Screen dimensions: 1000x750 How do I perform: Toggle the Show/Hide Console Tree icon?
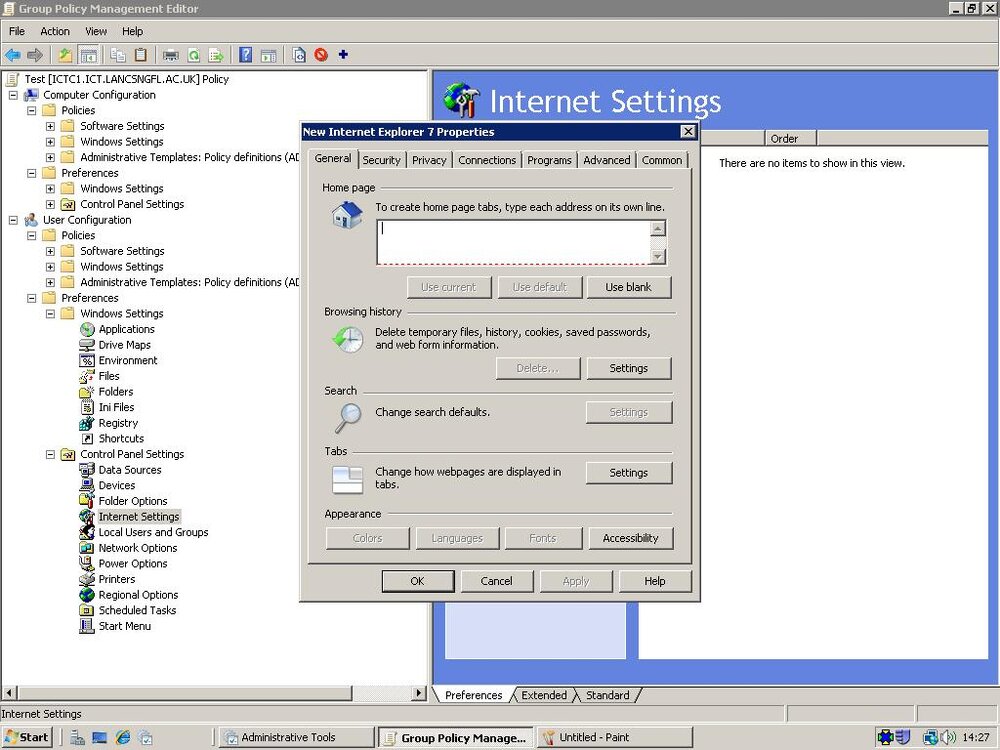88,55
